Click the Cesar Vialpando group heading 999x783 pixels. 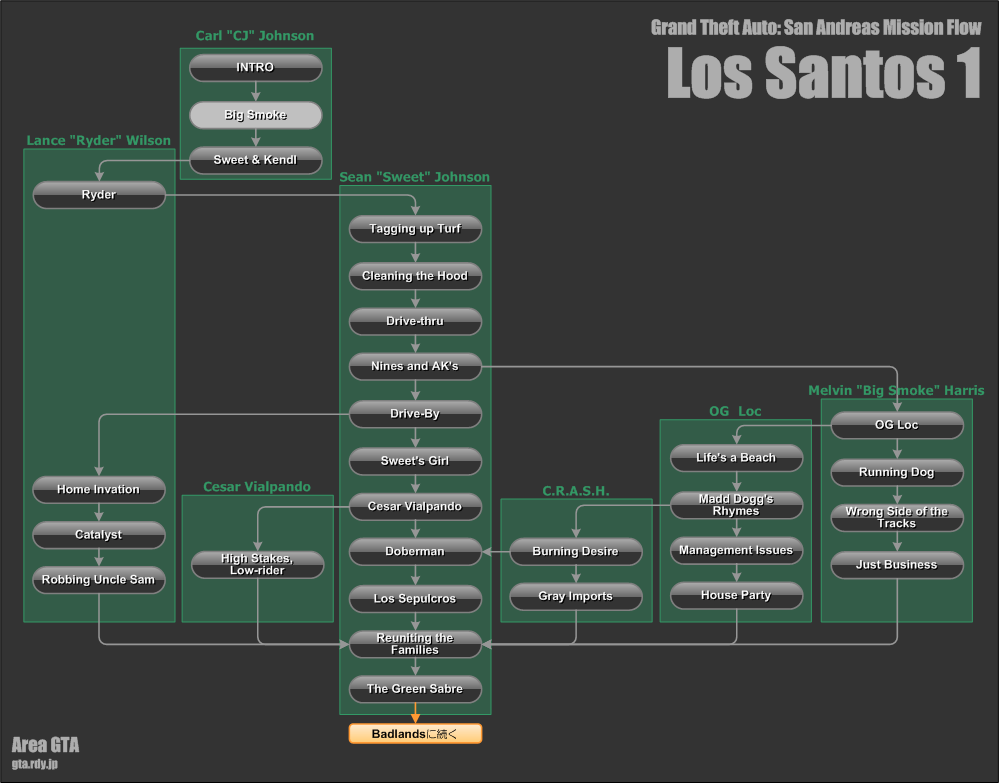point(257,487)
